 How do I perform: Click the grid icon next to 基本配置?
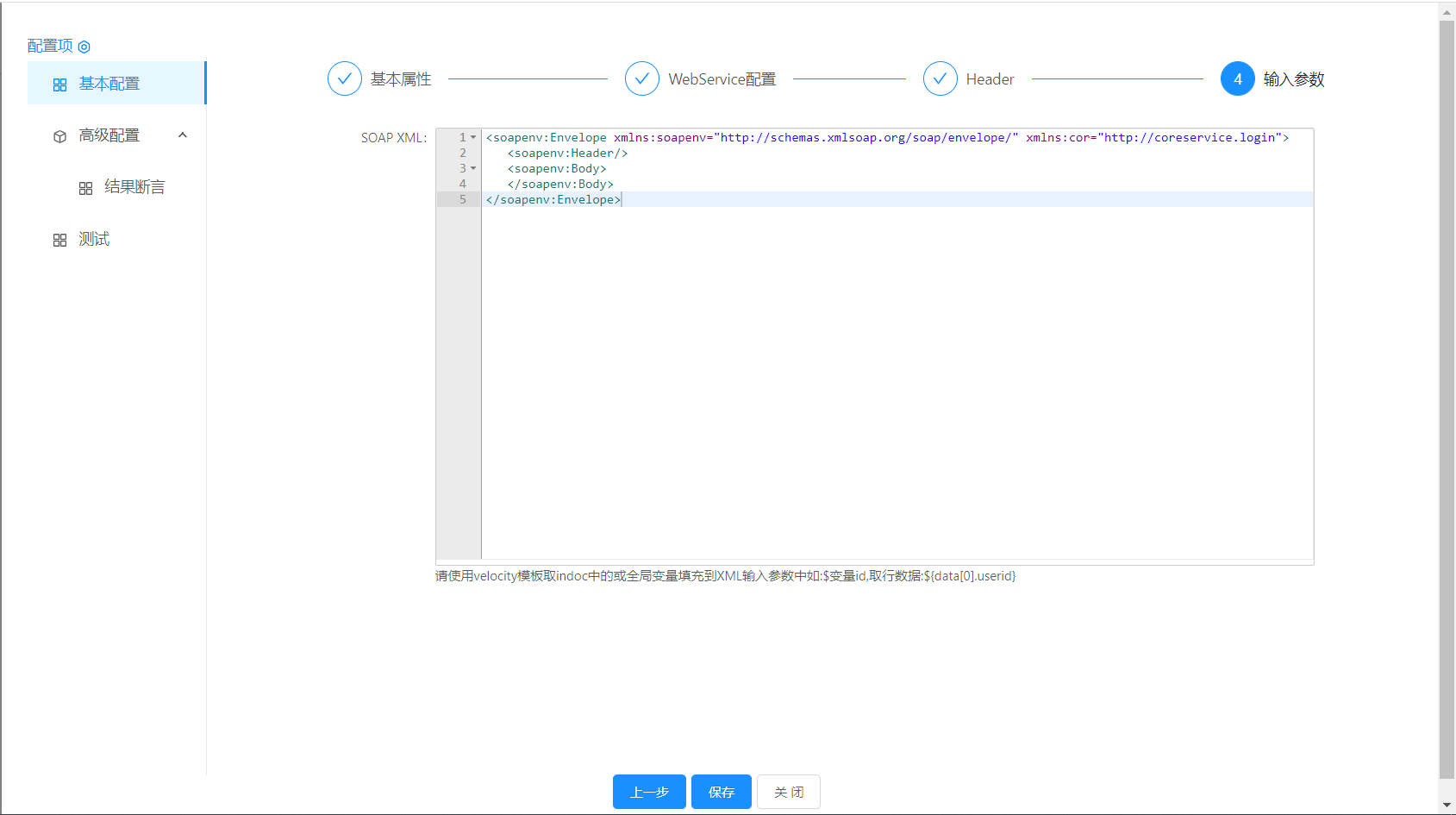coord(59,85)
